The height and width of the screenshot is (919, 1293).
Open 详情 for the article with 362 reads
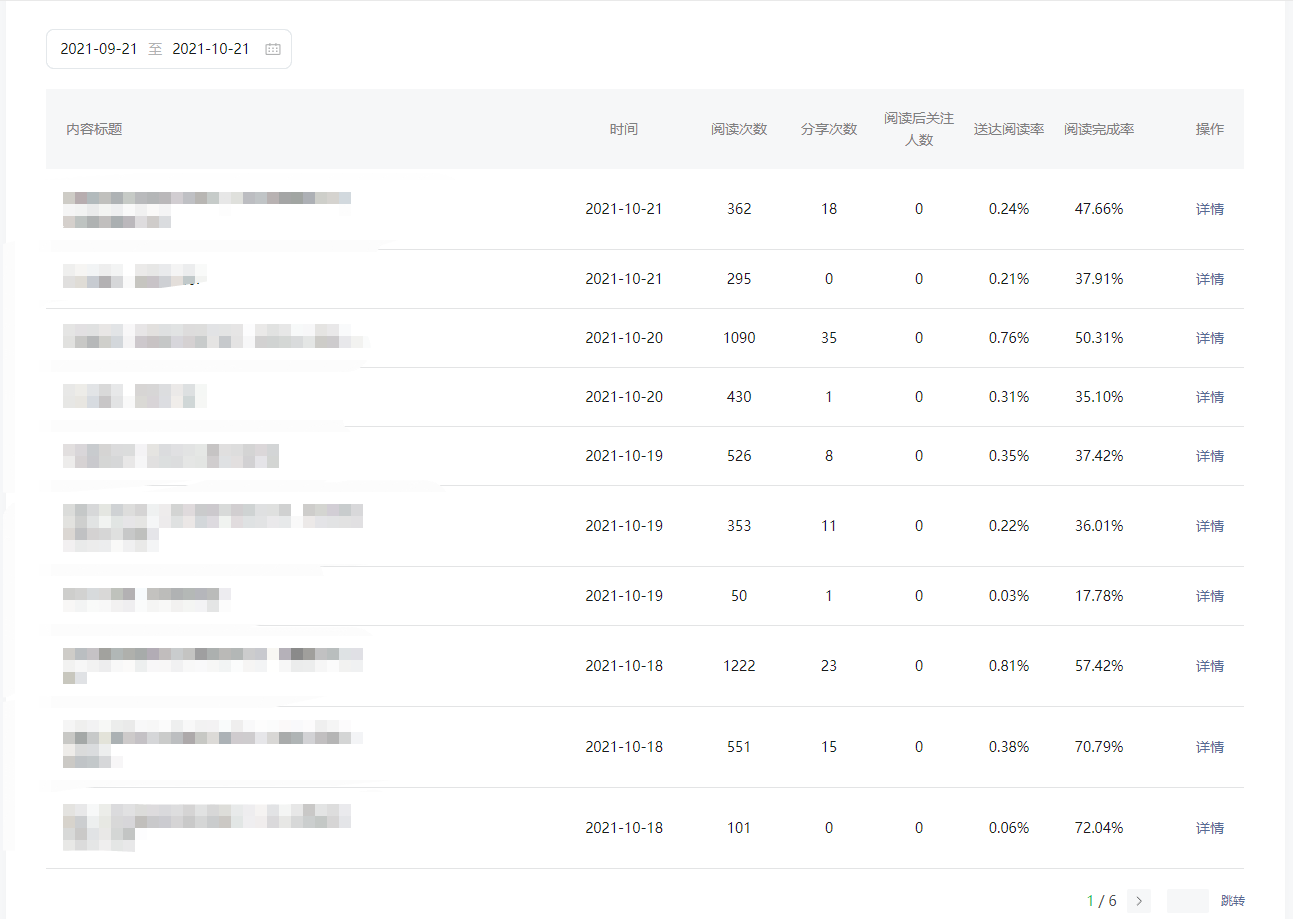[x=1209, y=209]
